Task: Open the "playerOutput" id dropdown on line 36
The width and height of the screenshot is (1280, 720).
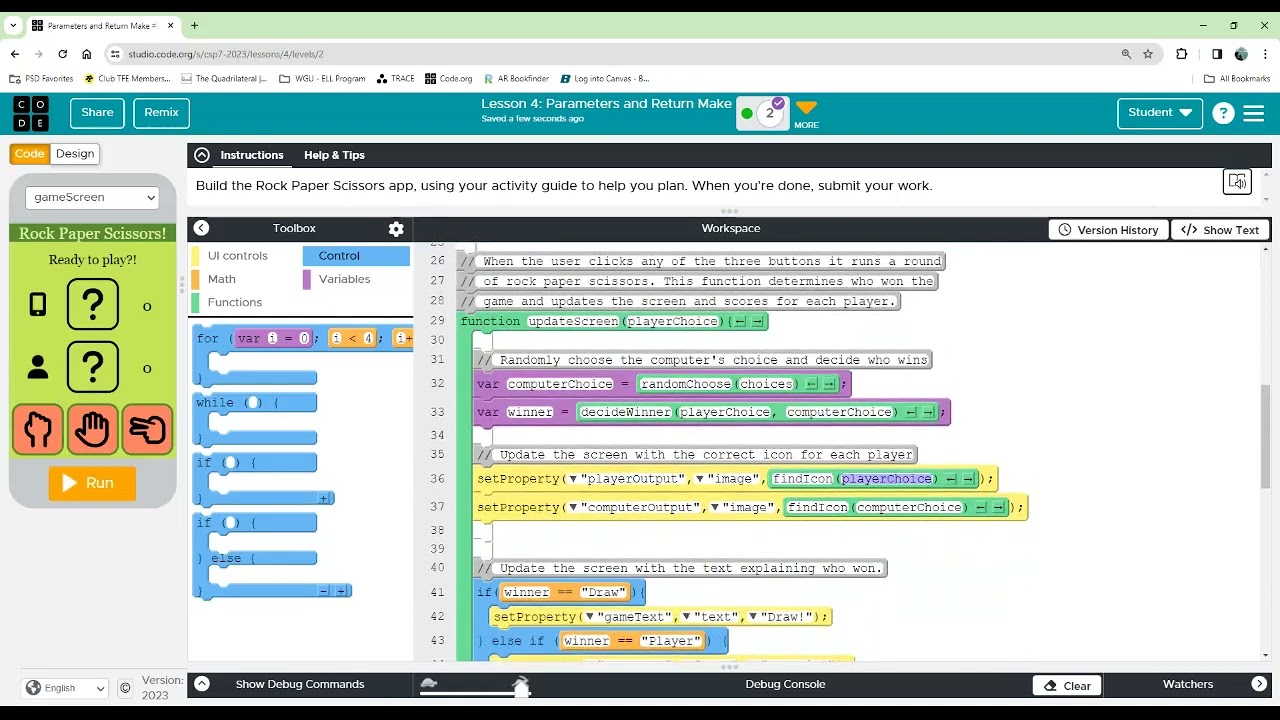Action: coord(573,479)
